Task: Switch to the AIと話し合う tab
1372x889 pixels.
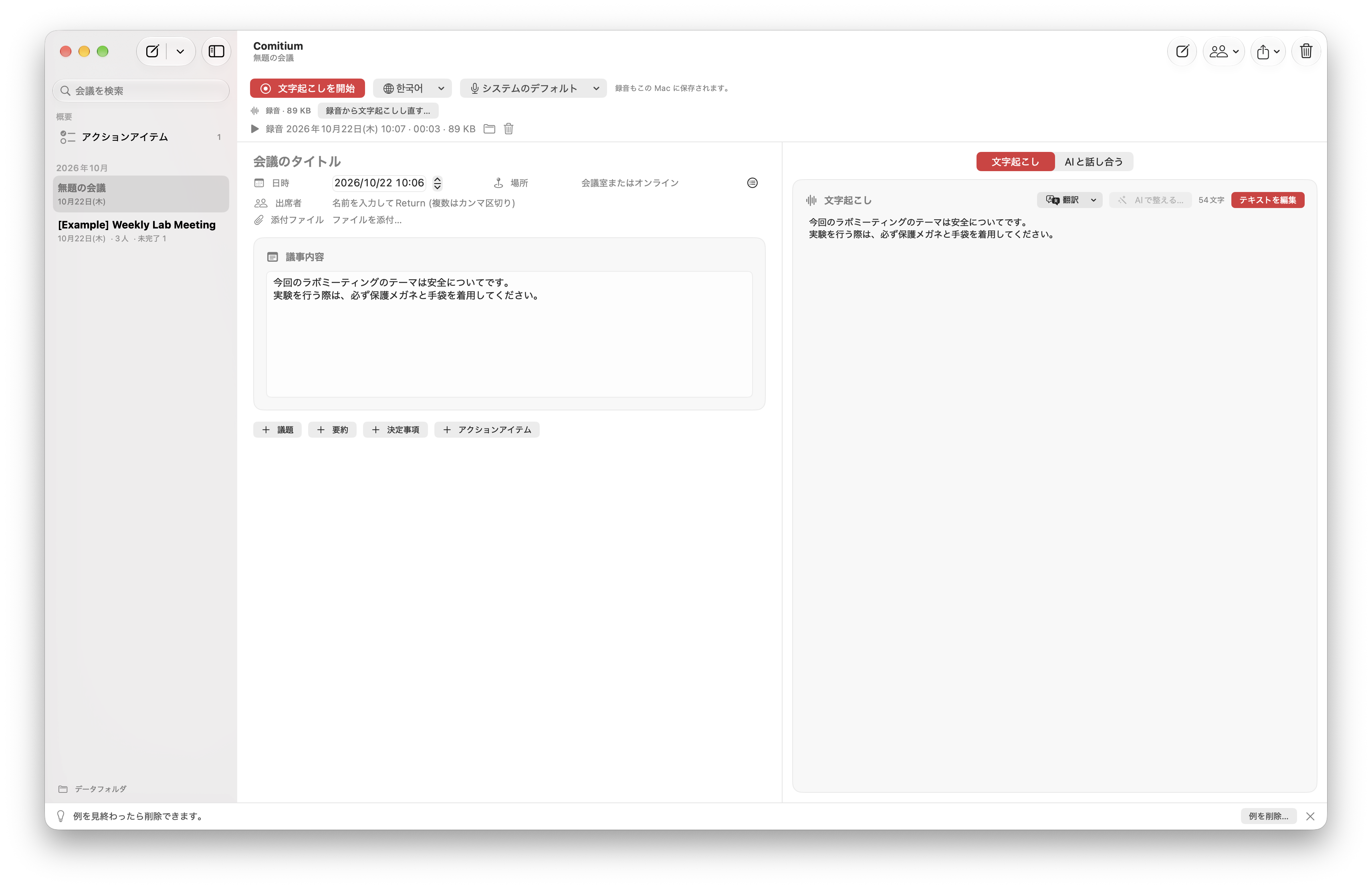Action: coord(1094,162)
